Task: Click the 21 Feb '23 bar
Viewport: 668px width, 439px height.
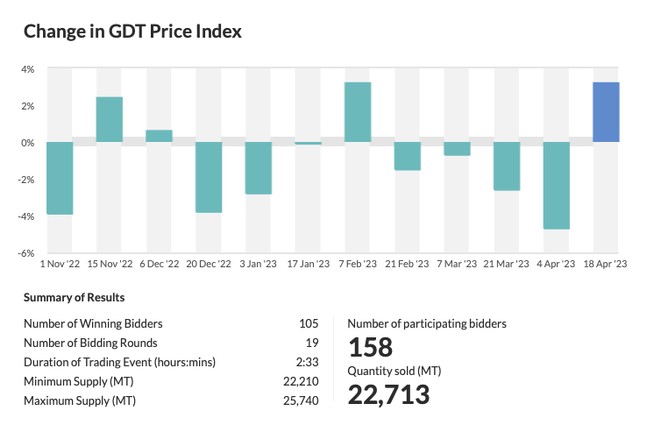Action: click(407, 156)
